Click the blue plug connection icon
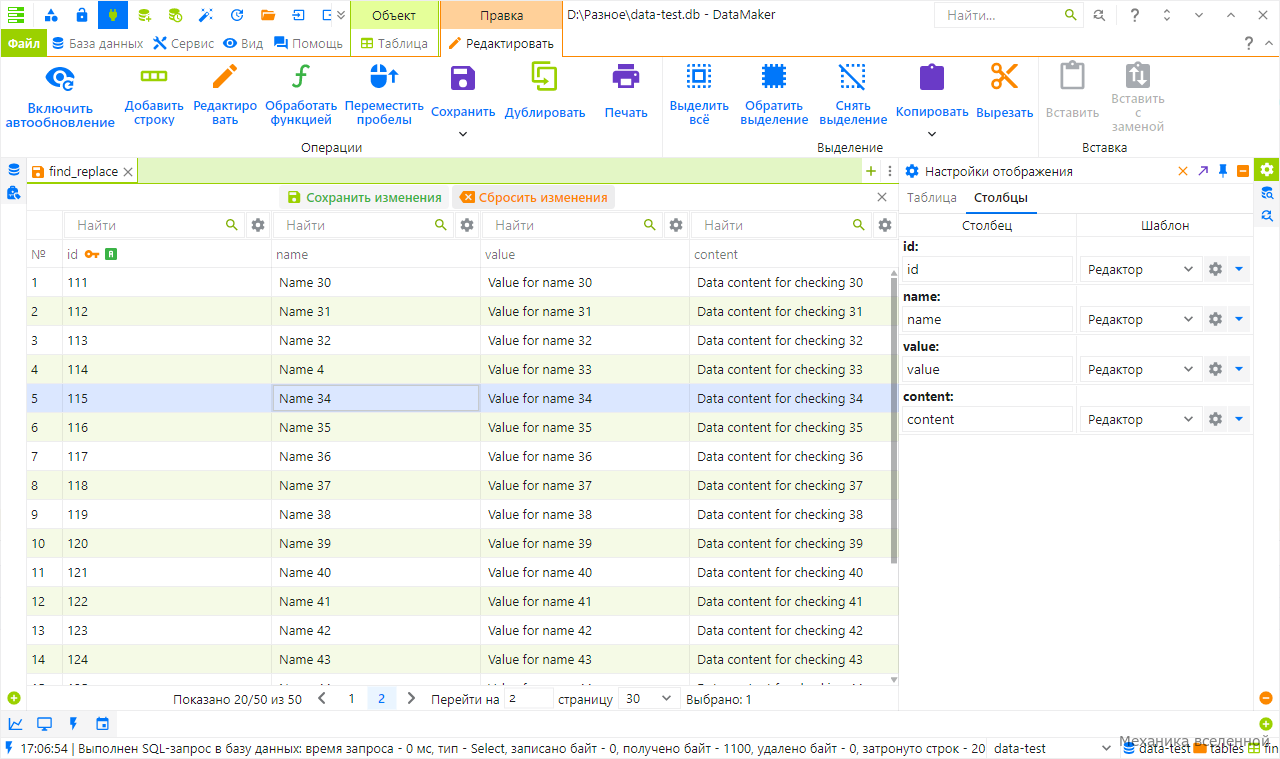Image resolution: width=1280 pixels, height=759 pixels. point(113,15)
